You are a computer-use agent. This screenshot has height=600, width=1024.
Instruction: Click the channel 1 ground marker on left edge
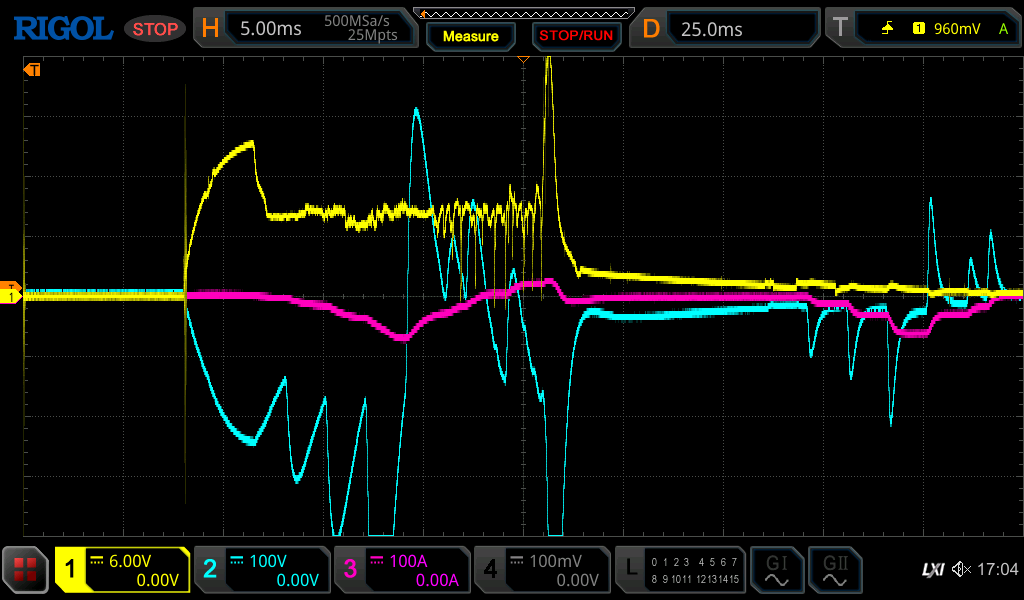tap(11, 297)
